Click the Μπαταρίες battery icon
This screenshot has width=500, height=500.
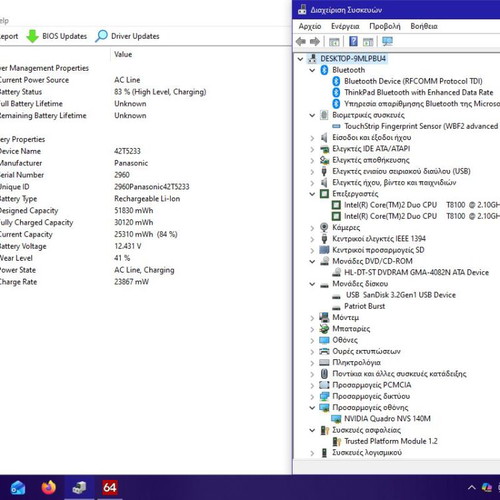click(324, 329)
